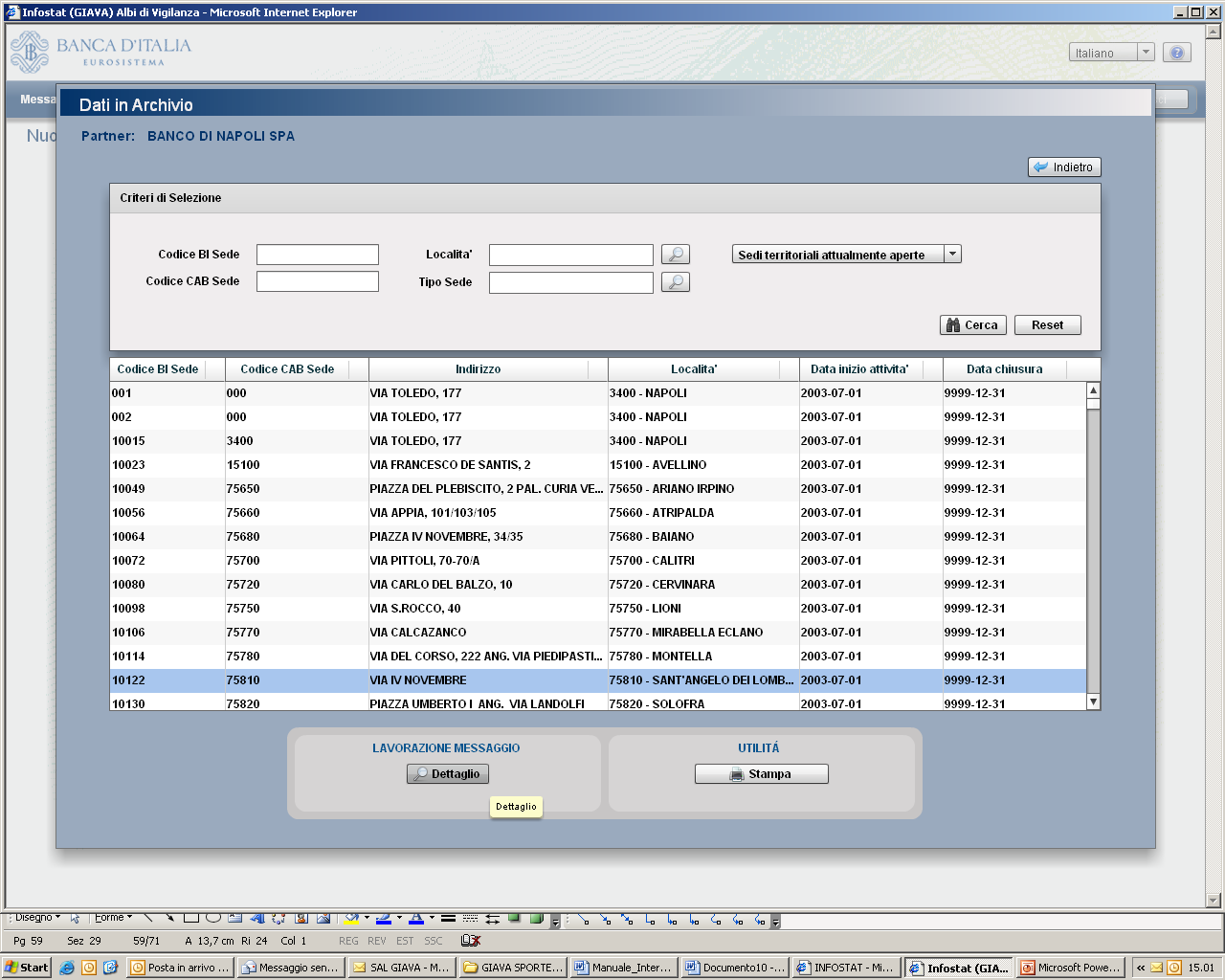This screenshot has width=1225, height=980.
Task: Switch to GIAVA SPORTE... folder taskbar window
Action: (512, 968)
